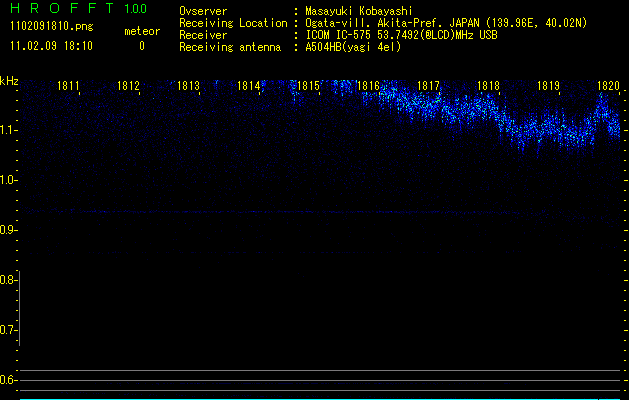The height and width of the screenshot is (400, 629).
Task: Click the Ovserver label
Action: (203, 11)
